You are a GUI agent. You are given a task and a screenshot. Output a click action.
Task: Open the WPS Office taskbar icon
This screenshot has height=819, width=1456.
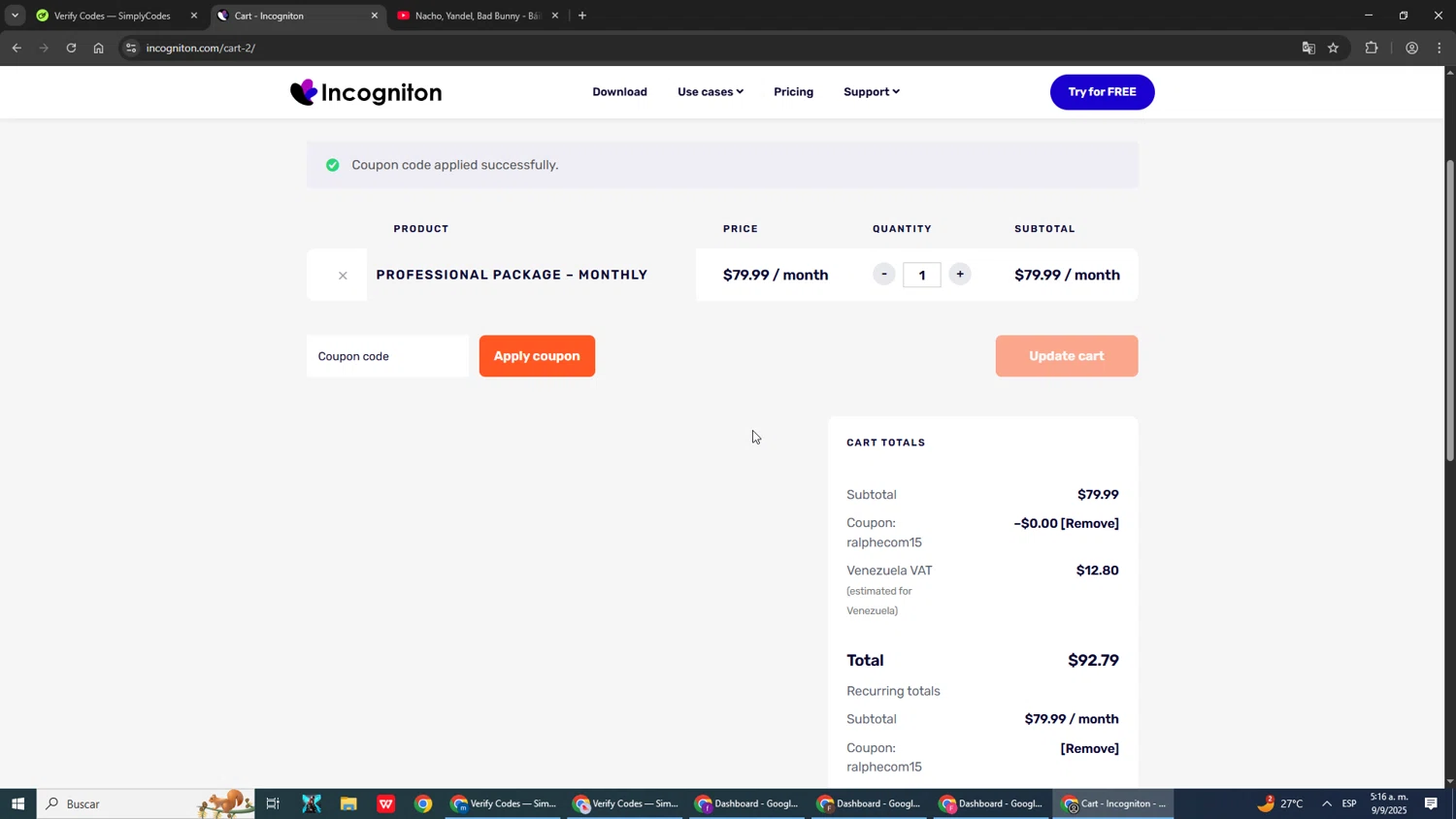386,803
